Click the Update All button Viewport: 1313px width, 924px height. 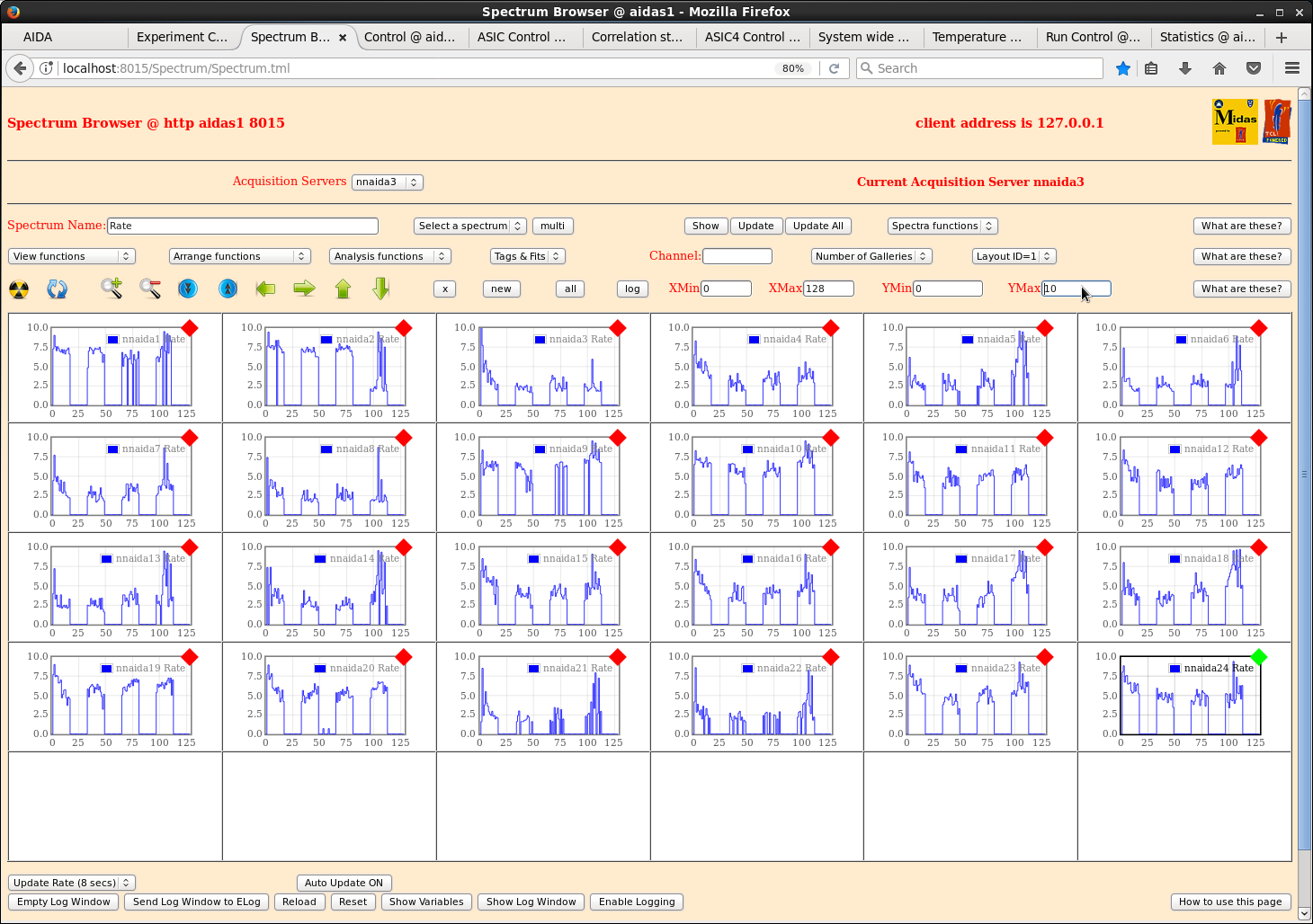[x=817, y=226]
